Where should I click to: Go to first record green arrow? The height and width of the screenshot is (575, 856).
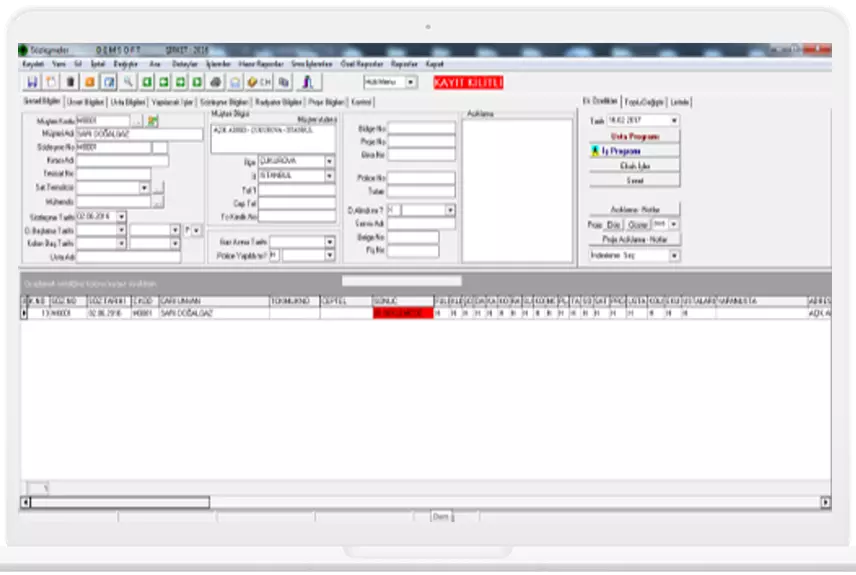(x=147, y=82)
